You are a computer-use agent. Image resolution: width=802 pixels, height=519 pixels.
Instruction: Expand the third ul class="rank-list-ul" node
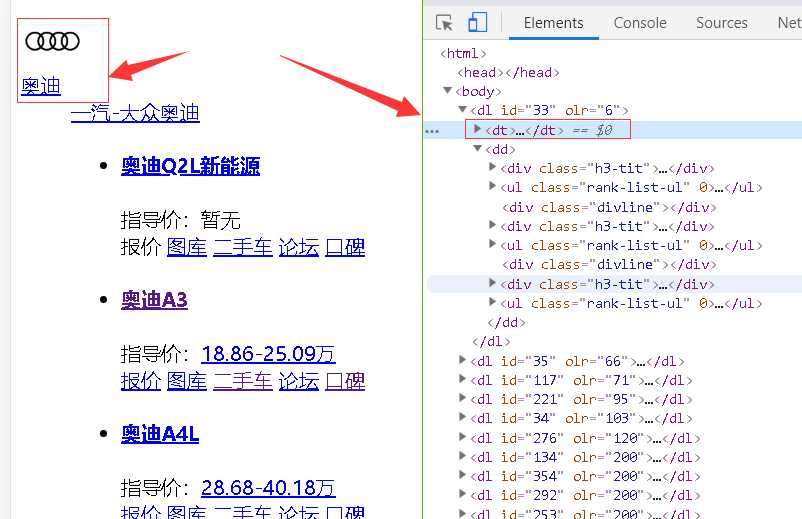pyautogui.click(x=492, y=302)
